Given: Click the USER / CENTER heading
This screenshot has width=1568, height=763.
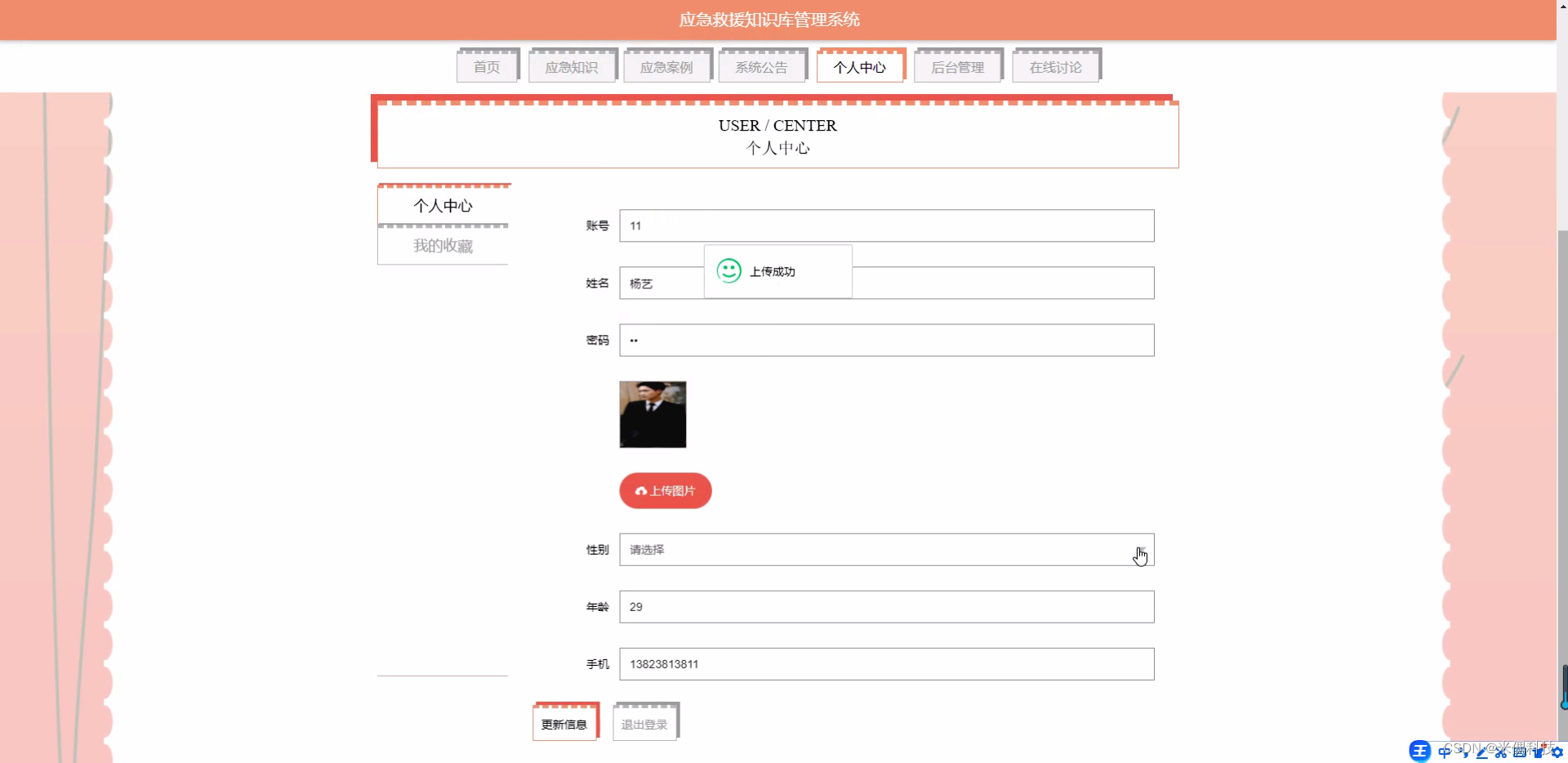Looking at the screenshot, I should pyautogui.click(x=777, y=125).
